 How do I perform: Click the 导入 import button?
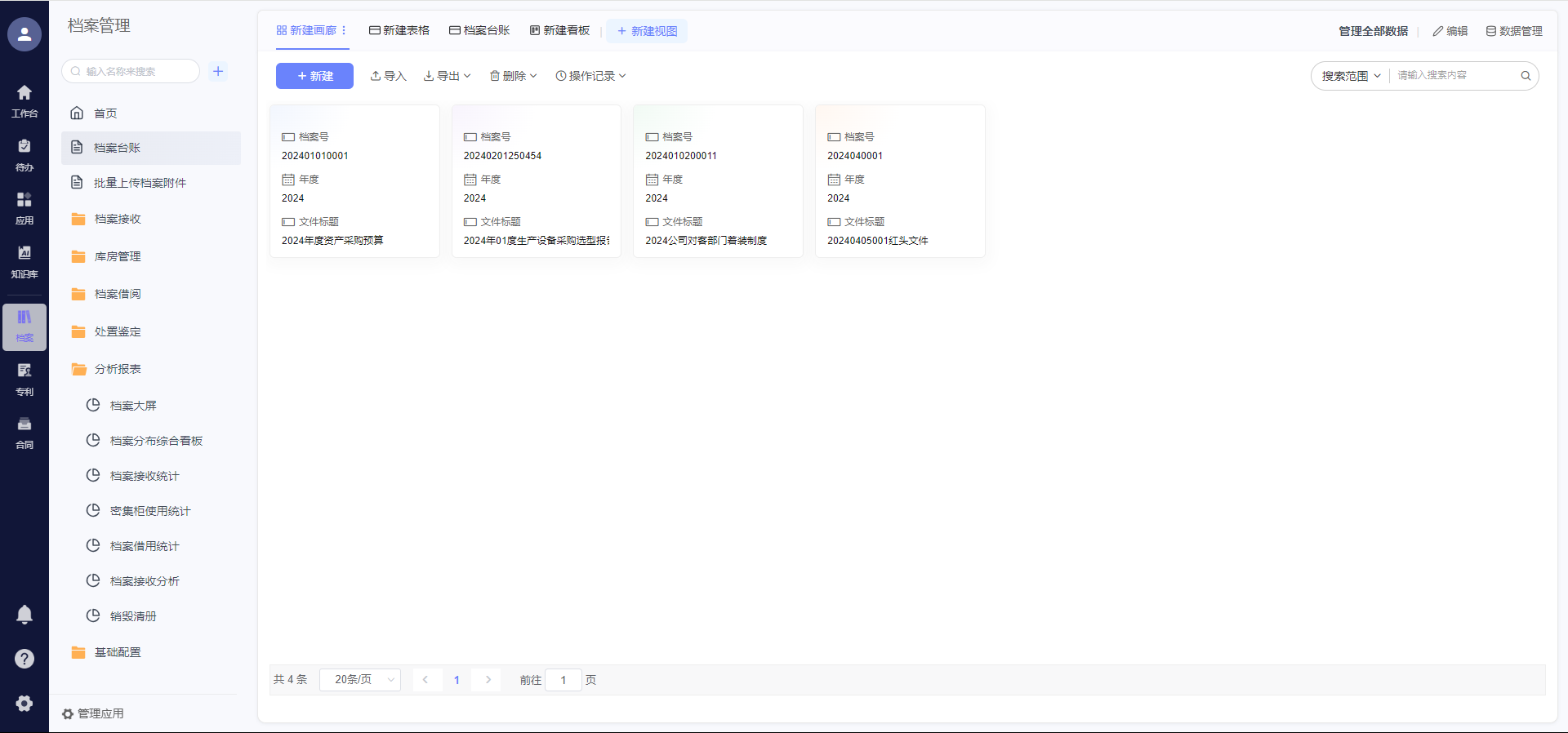tap(388, 76)
